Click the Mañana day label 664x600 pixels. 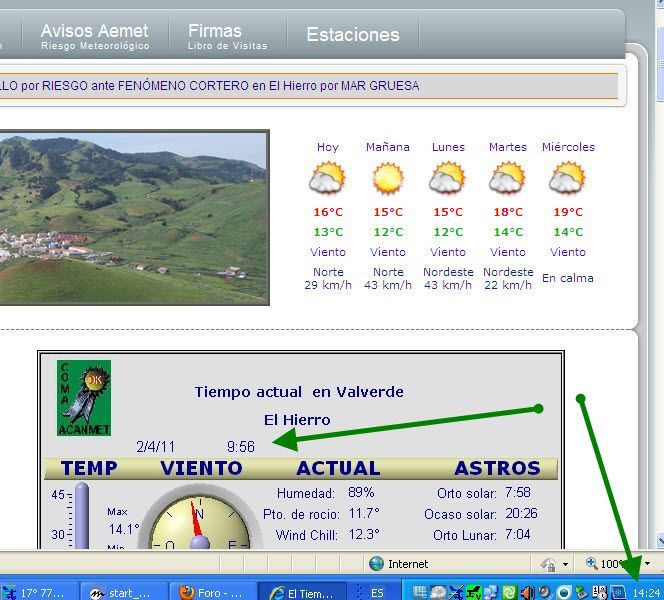(387, 147)
